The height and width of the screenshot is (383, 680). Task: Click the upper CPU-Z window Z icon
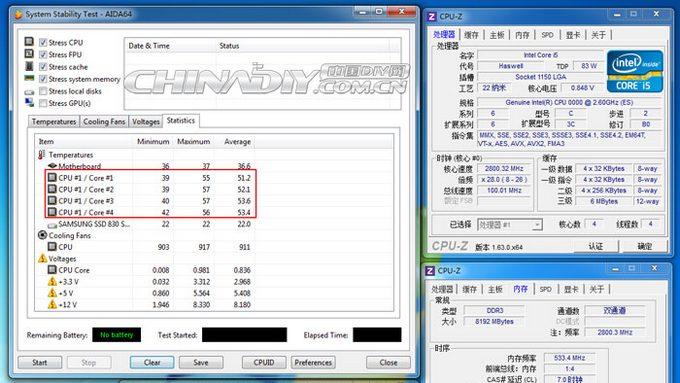432,16
